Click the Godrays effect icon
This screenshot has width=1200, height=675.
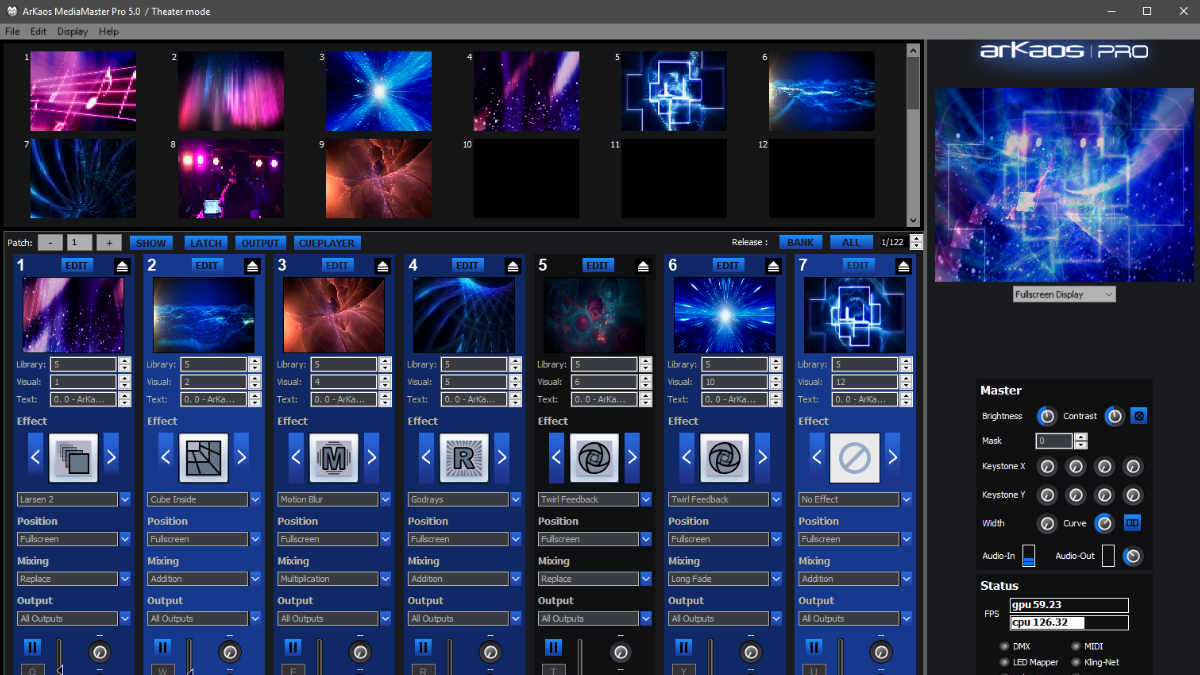coord(464,458)
